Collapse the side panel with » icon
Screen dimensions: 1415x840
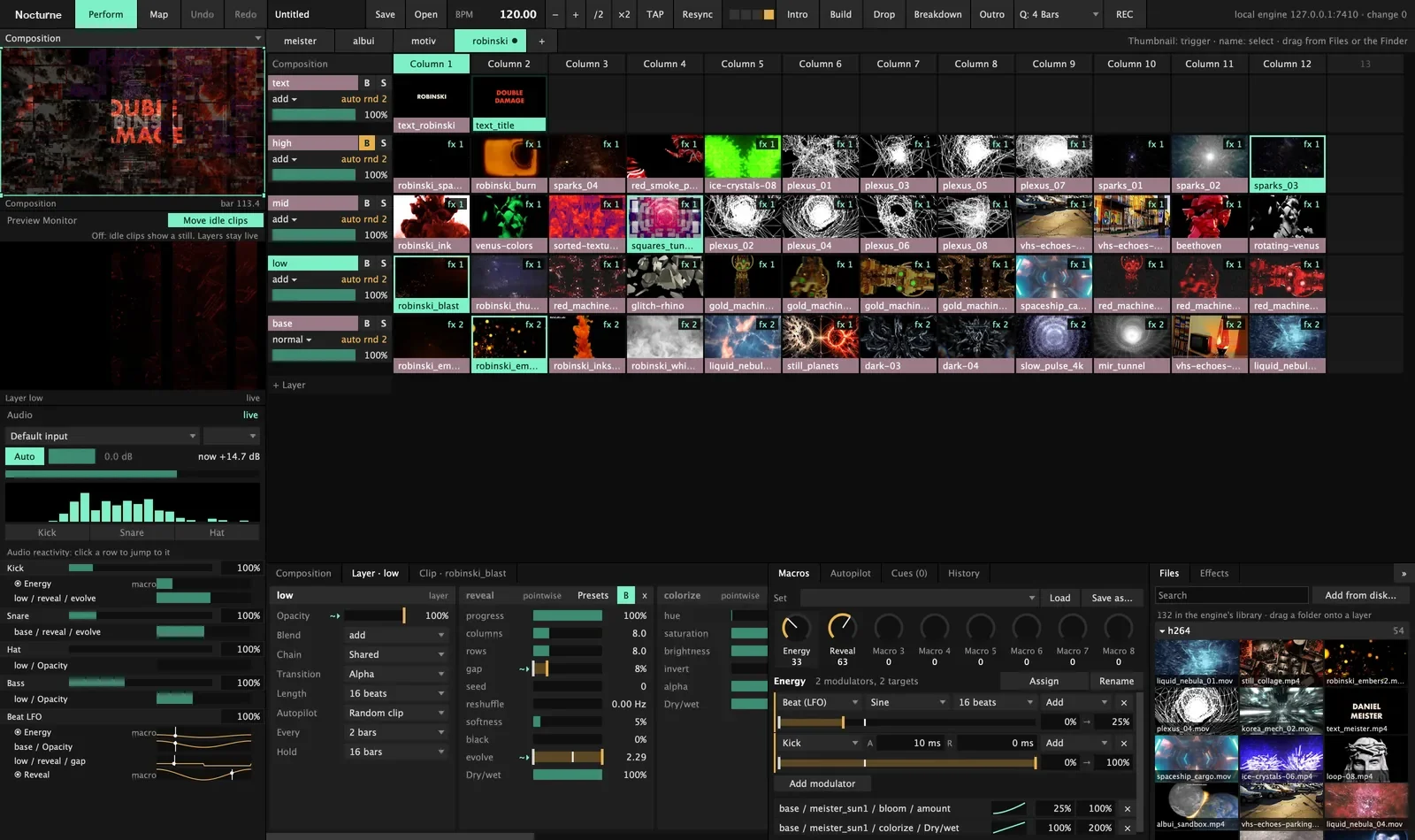pyautogui.click(x=1404, y=573)
